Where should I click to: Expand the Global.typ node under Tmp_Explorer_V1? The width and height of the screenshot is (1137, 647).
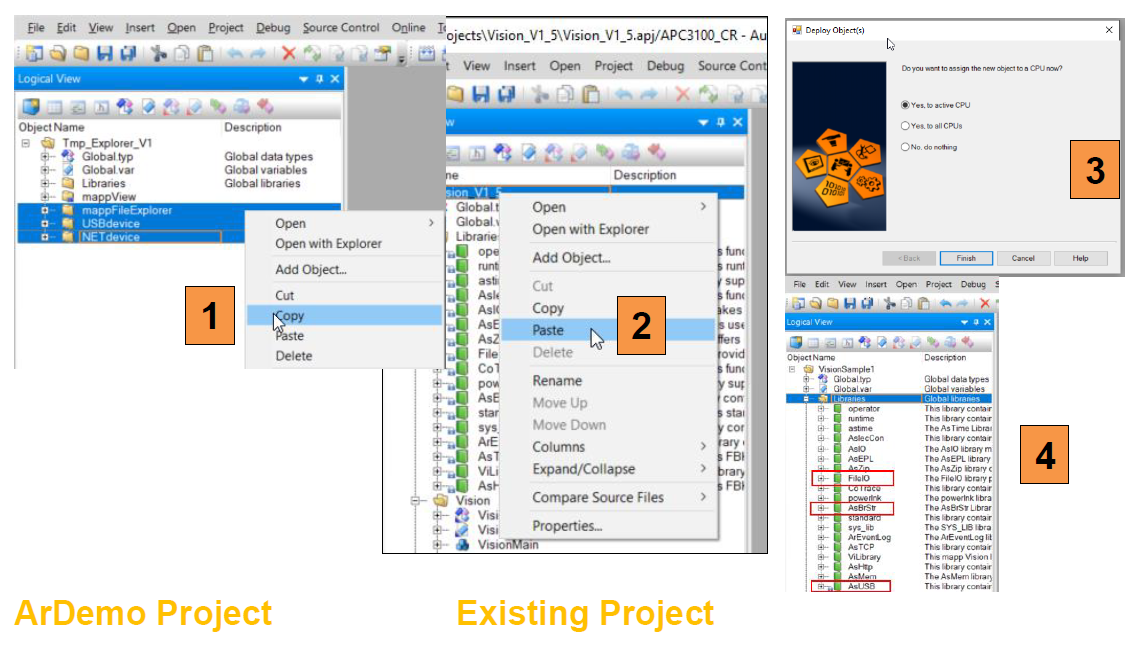point(46,157)
